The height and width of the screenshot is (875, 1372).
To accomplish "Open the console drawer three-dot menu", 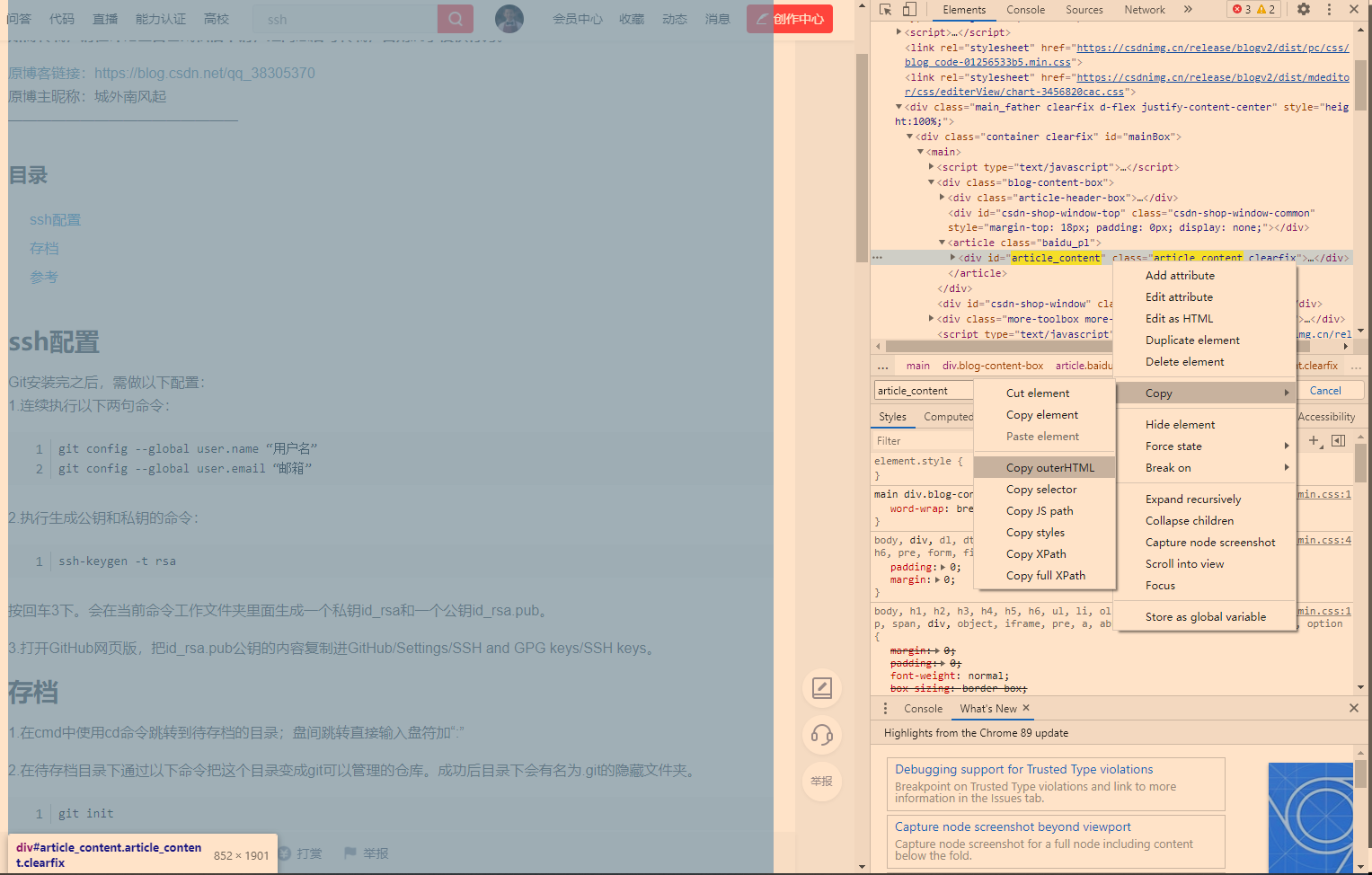I will pyautogui.click(x=885, y=708).
